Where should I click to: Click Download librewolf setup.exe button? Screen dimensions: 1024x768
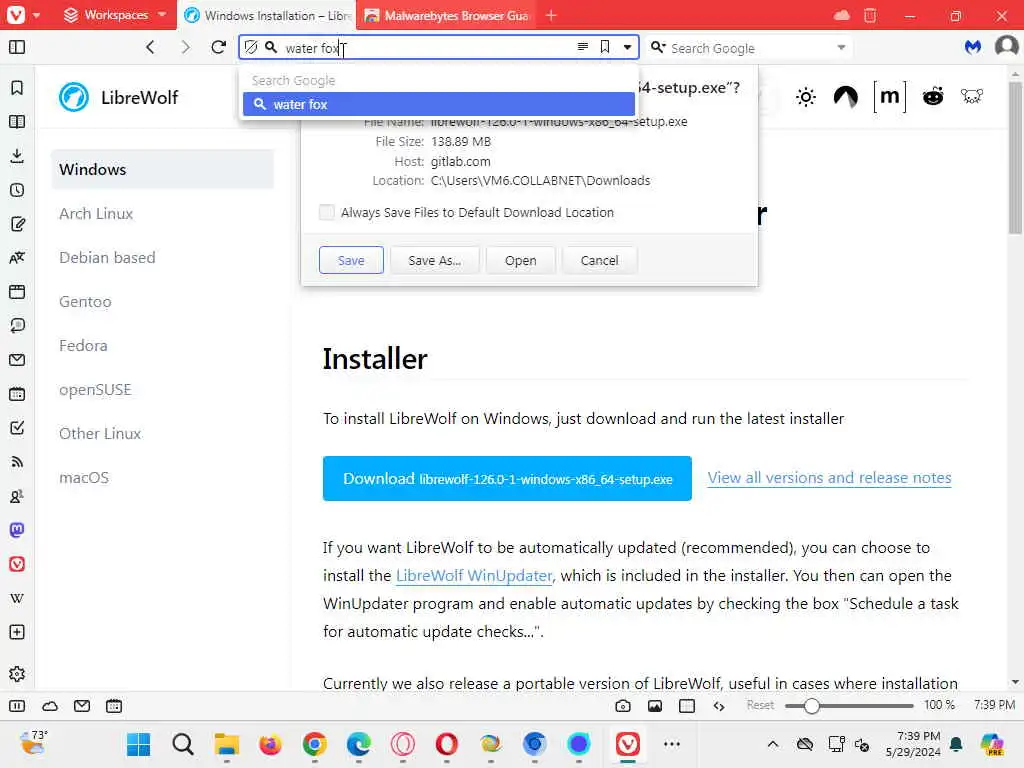click(507, 479)
